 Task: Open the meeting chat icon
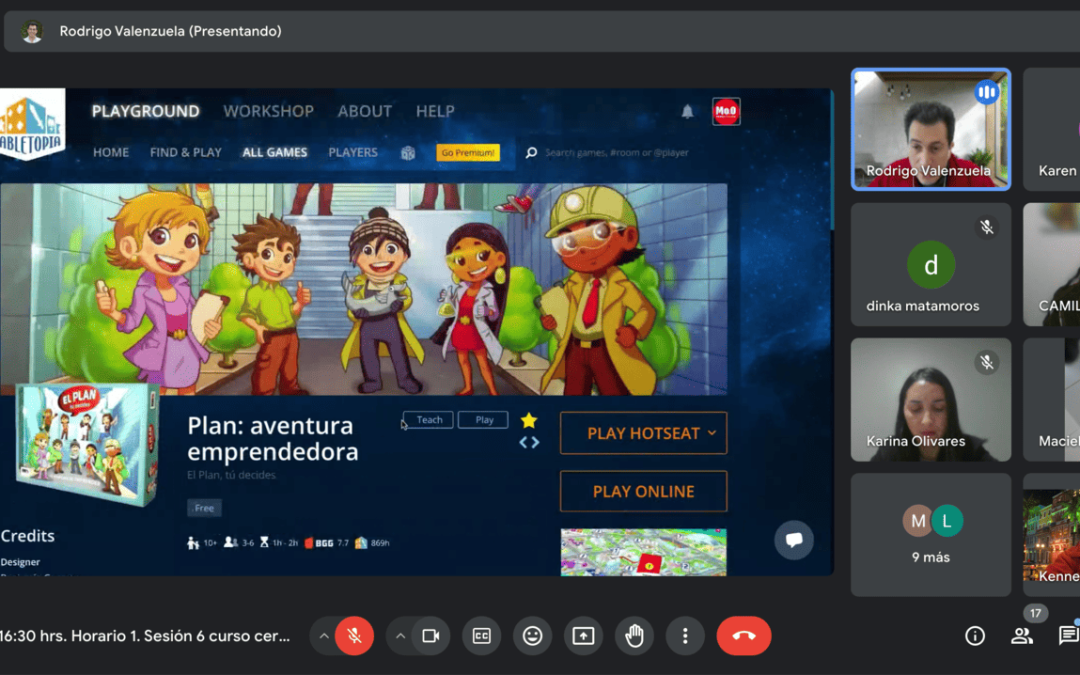point(1068,636)
